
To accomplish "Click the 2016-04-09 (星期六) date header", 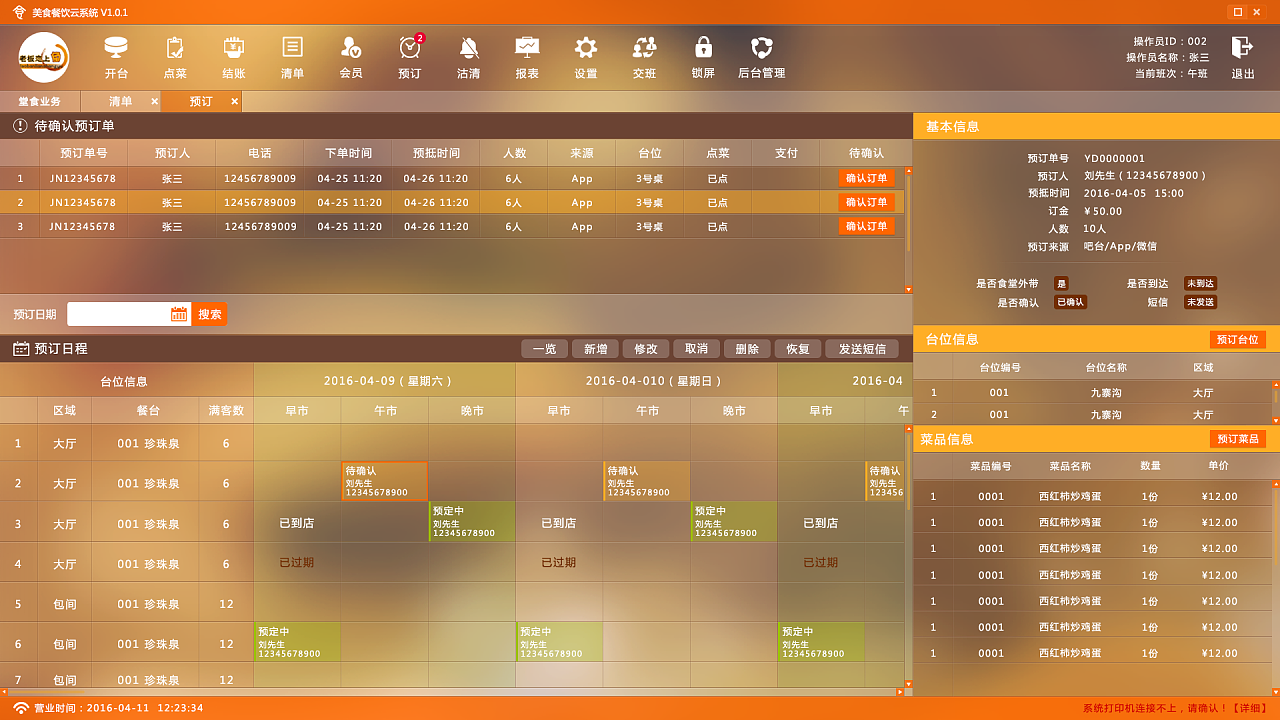I will point(384,381).
